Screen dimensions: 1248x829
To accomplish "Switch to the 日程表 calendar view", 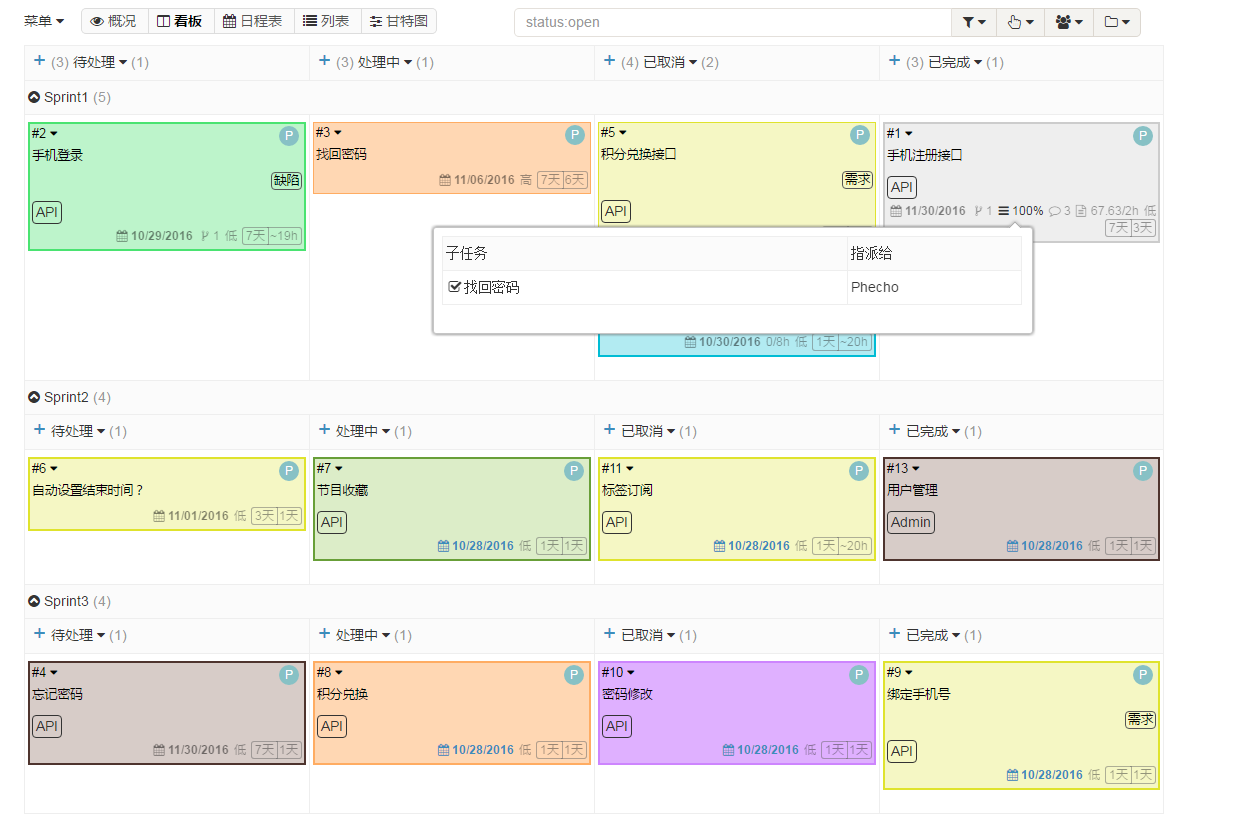I will 252,21.
